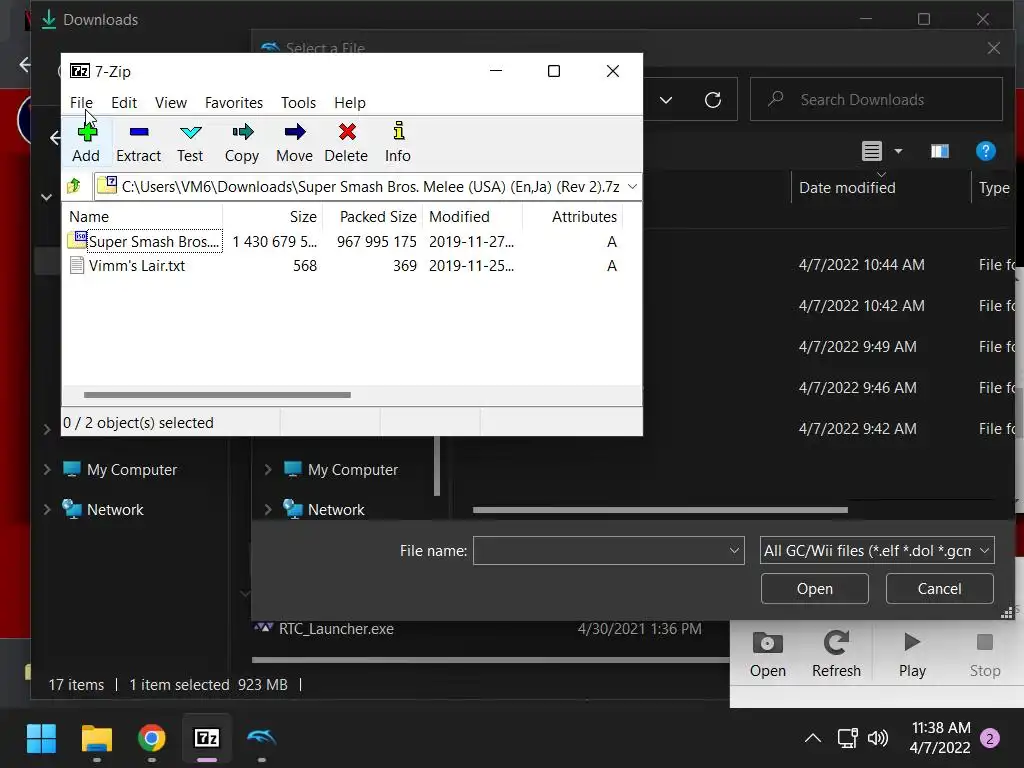Open the view options list icon in dialog
Screen dimensions: 1024x768
click(872, 152)
